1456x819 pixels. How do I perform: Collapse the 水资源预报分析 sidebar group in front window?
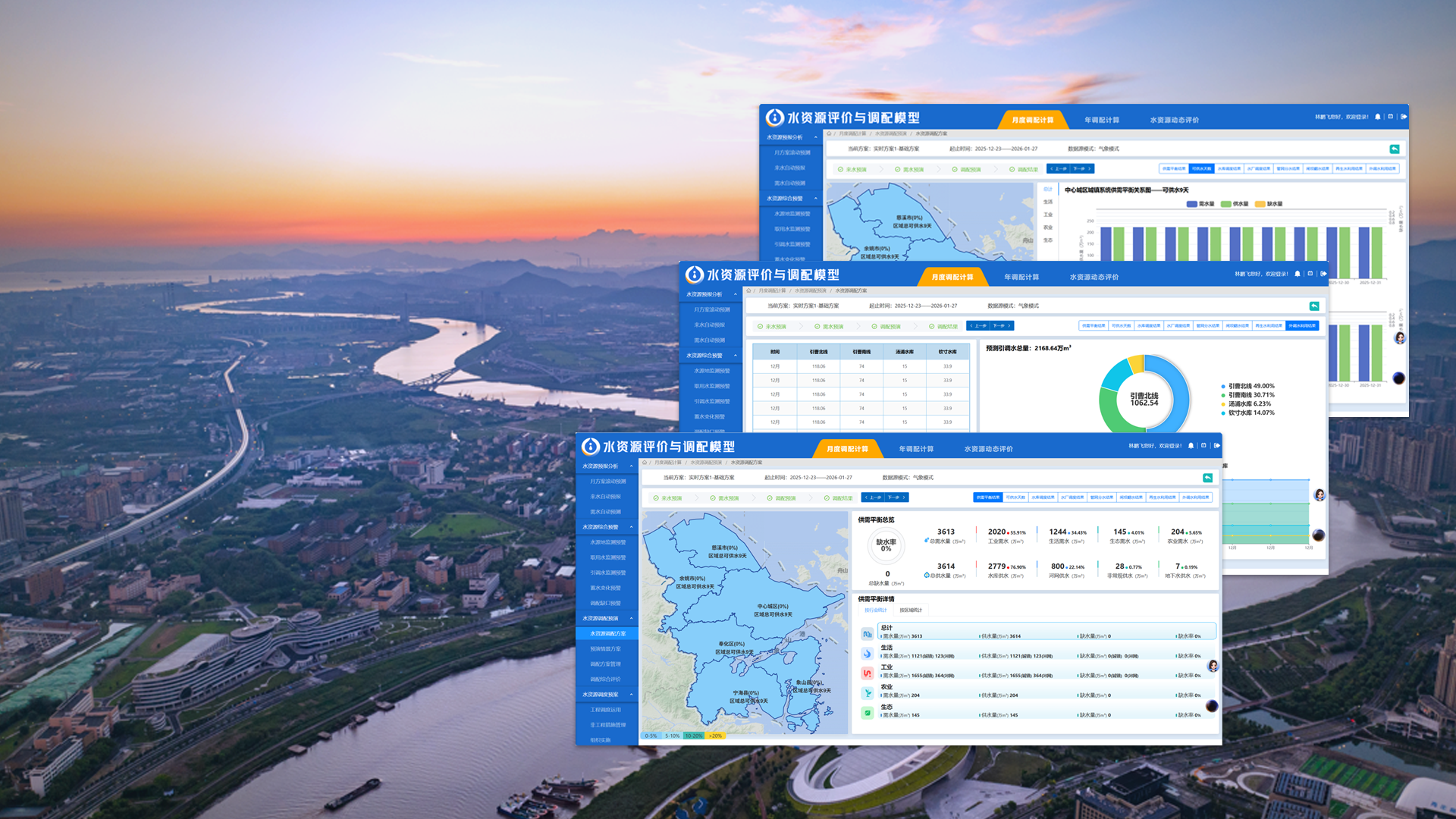pos(631,466)
